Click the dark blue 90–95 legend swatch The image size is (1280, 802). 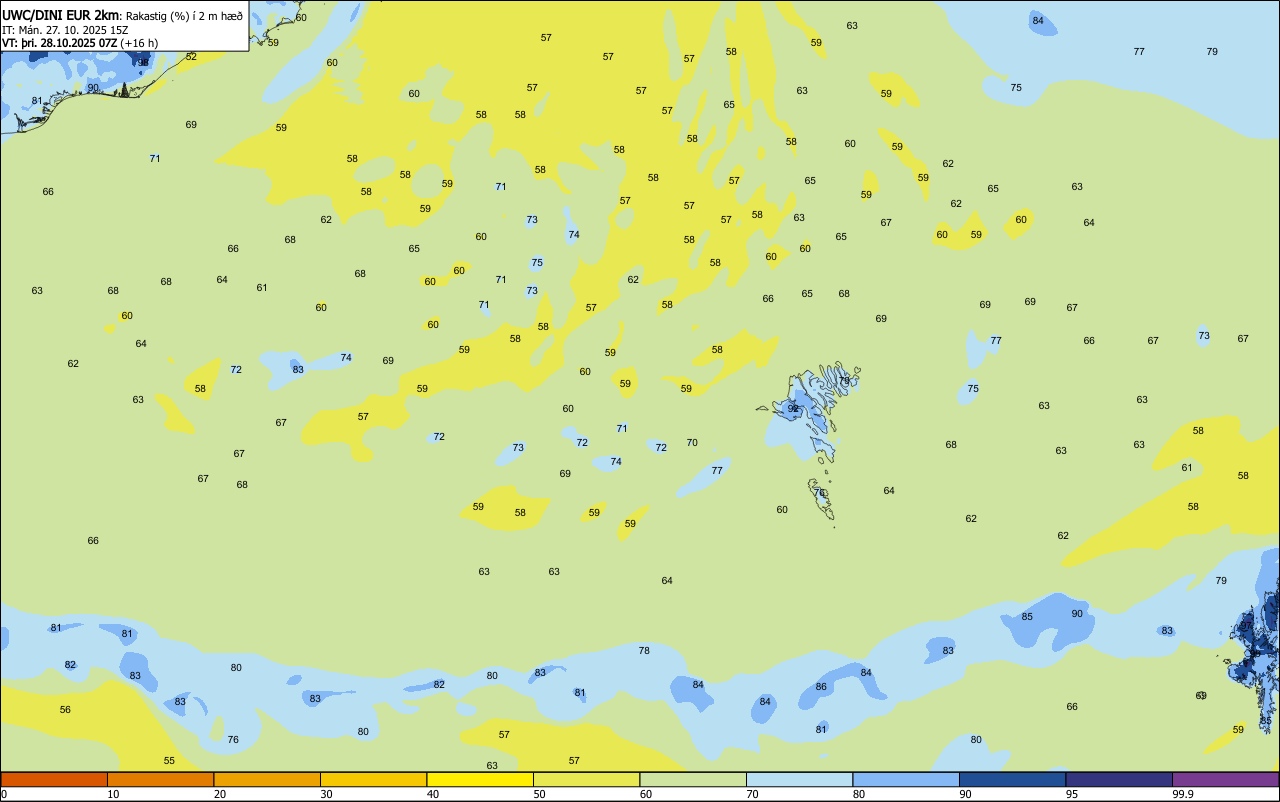pos(1012,779)
